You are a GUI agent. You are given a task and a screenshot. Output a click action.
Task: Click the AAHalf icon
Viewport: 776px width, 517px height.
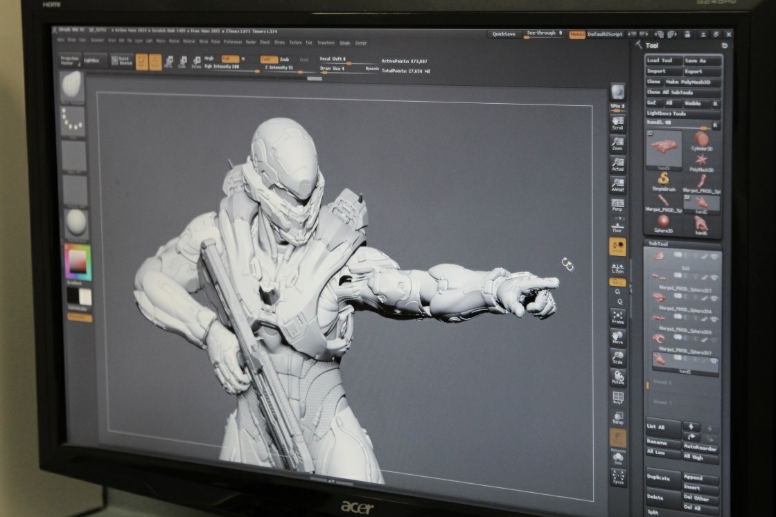coord(617,185)
